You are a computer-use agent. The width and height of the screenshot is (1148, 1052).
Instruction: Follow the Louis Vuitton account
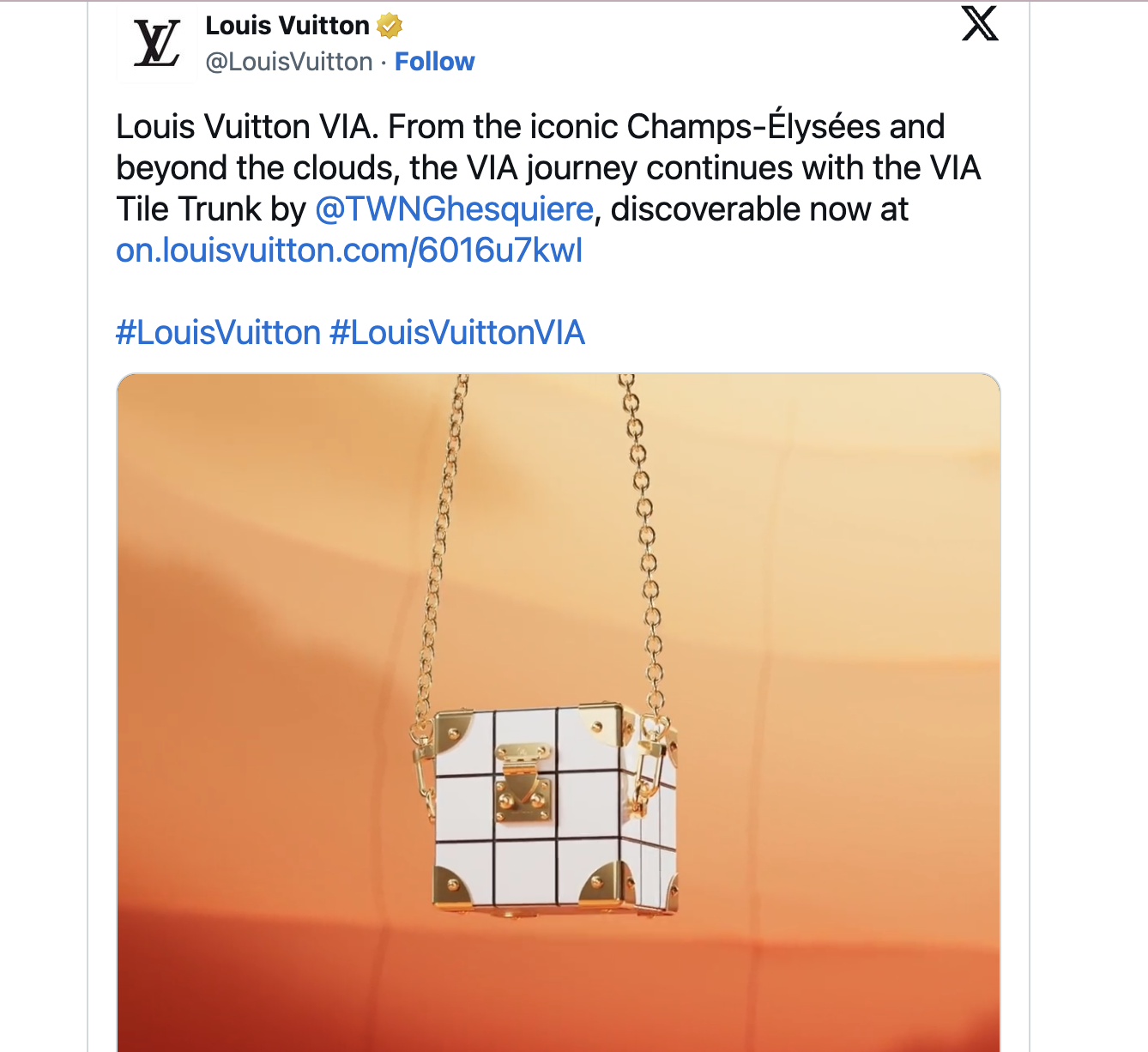coord(434,62)
